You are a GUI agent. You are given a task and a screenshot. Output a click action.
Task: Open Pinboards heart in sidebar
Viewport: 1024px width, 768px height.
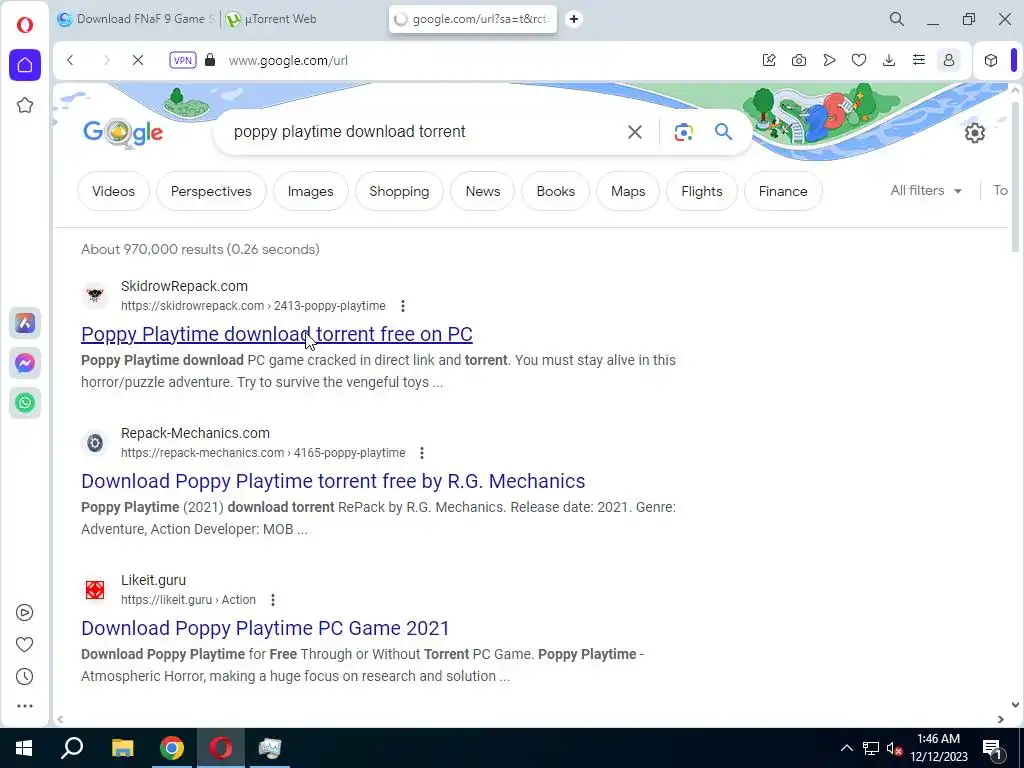(25, 645)
